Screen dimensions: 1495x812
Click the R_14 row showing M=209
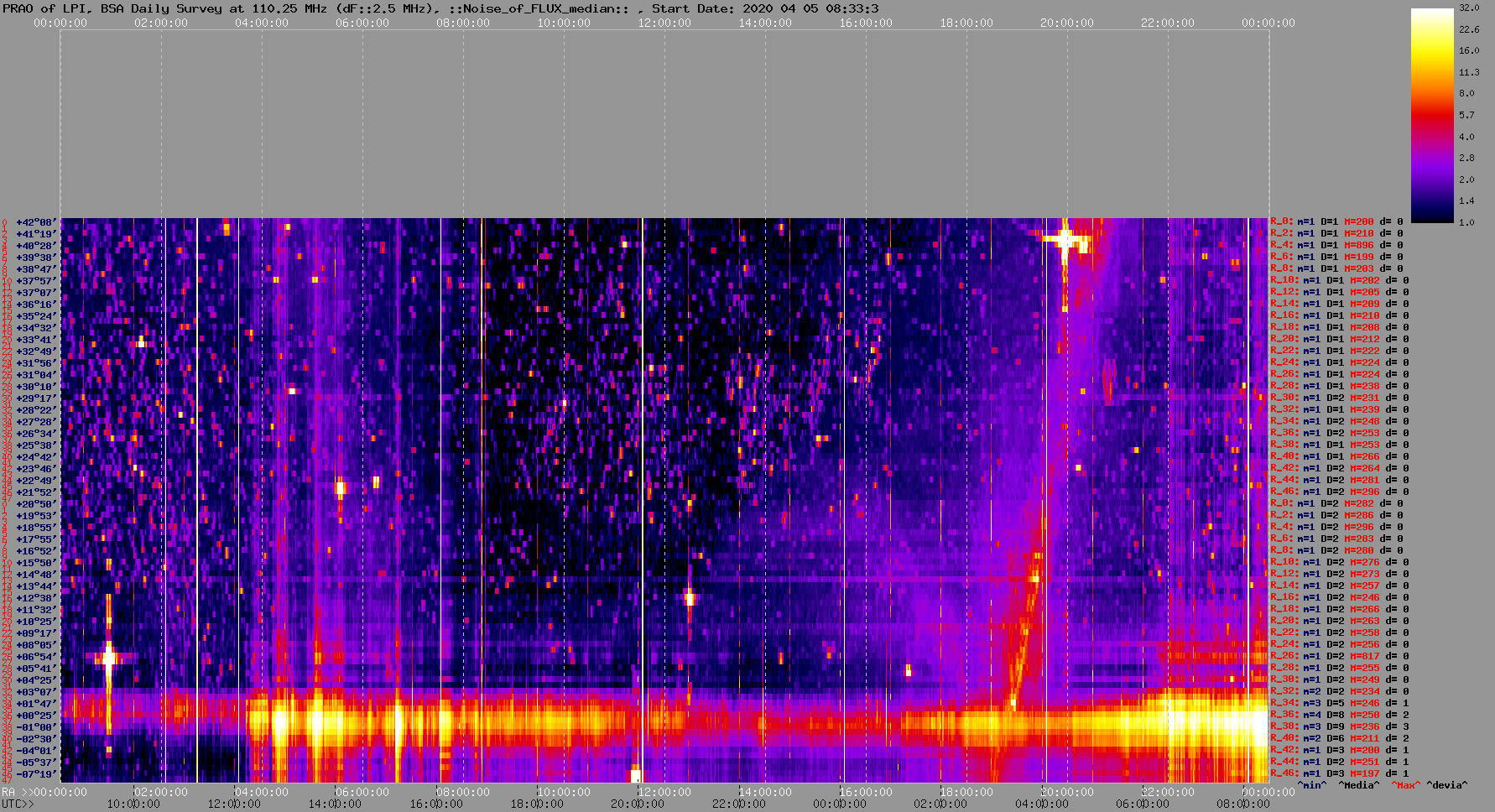(1339, 304)
